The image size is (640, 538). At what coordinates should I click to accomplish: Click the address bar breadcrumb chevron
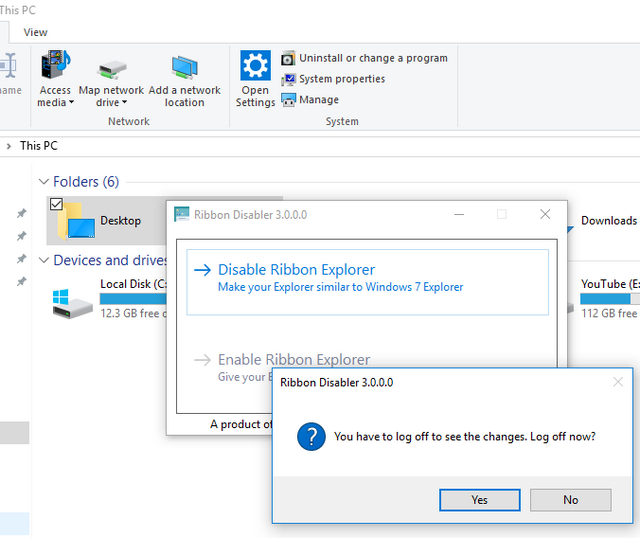(x=9, y=146)
